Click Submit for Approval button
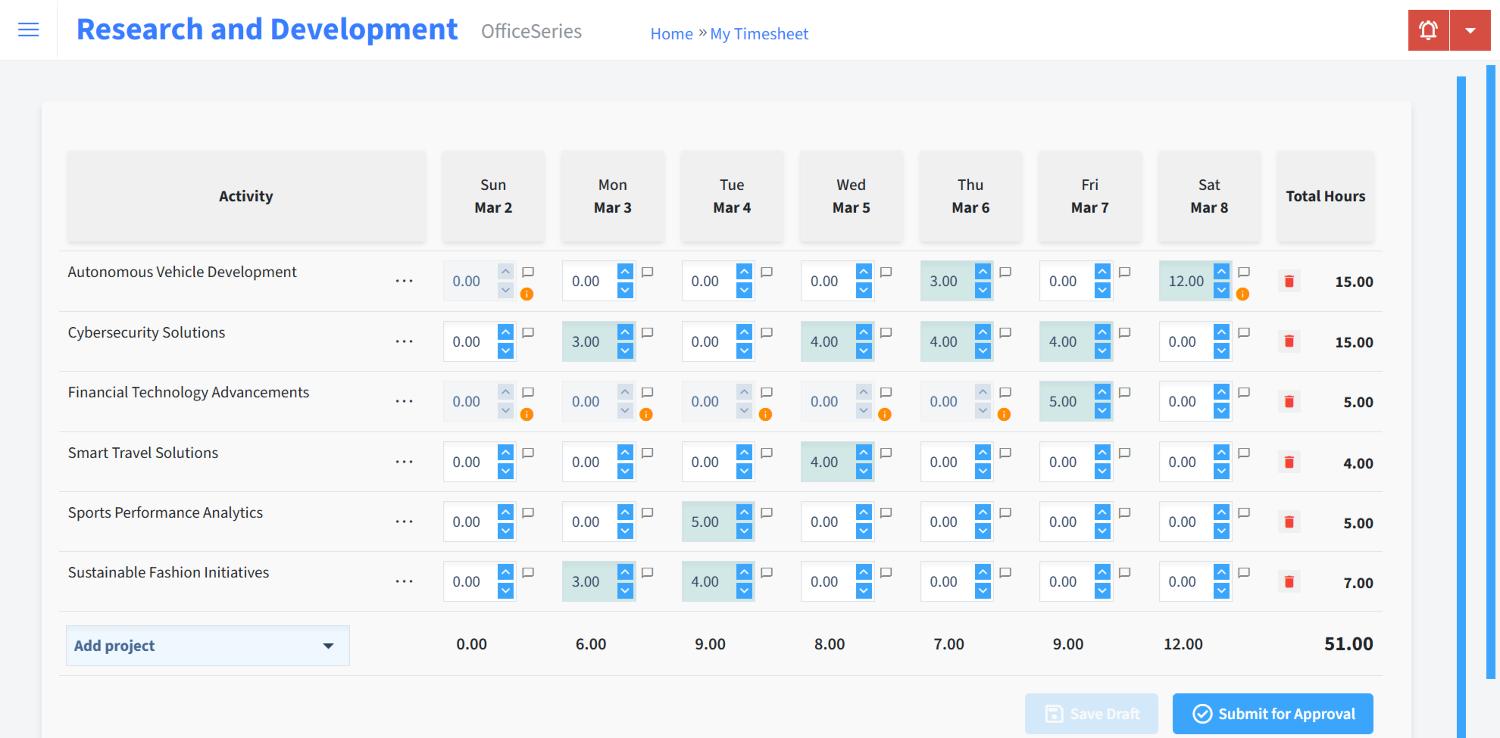 pos(1272,714)
